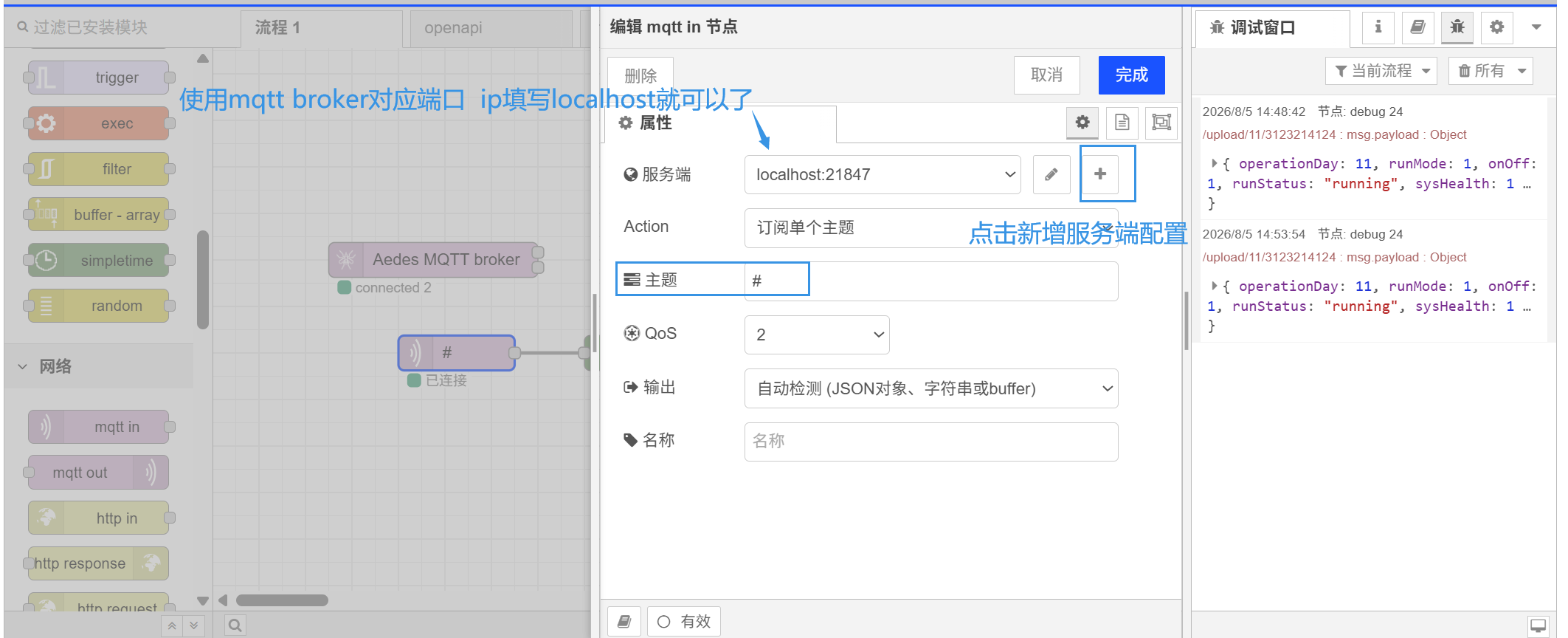This screenshot has height=638, width=1568.
Task: Click the 名称 name input field
Action: (931, 442)
